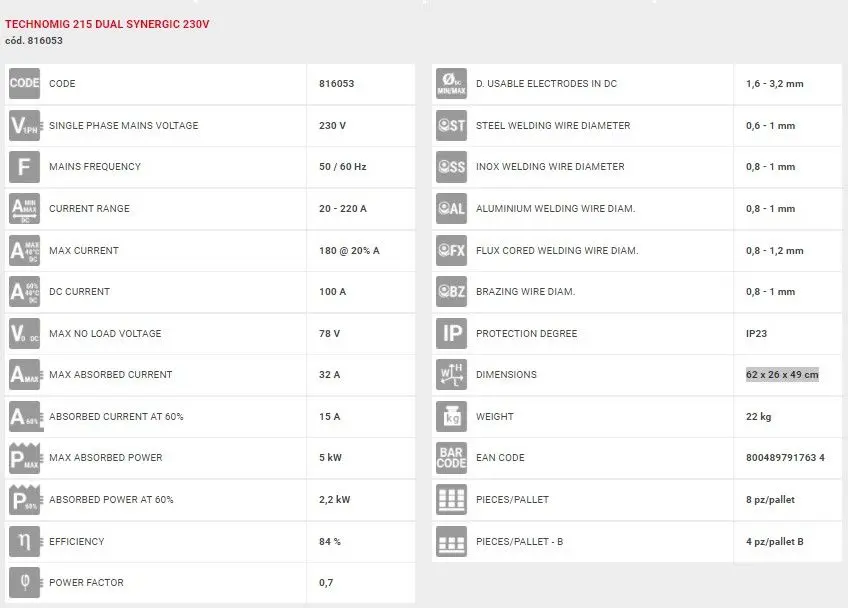
Task: Click the Technomig 215 Dual Synergic title
Action: (x=107, y=23)
